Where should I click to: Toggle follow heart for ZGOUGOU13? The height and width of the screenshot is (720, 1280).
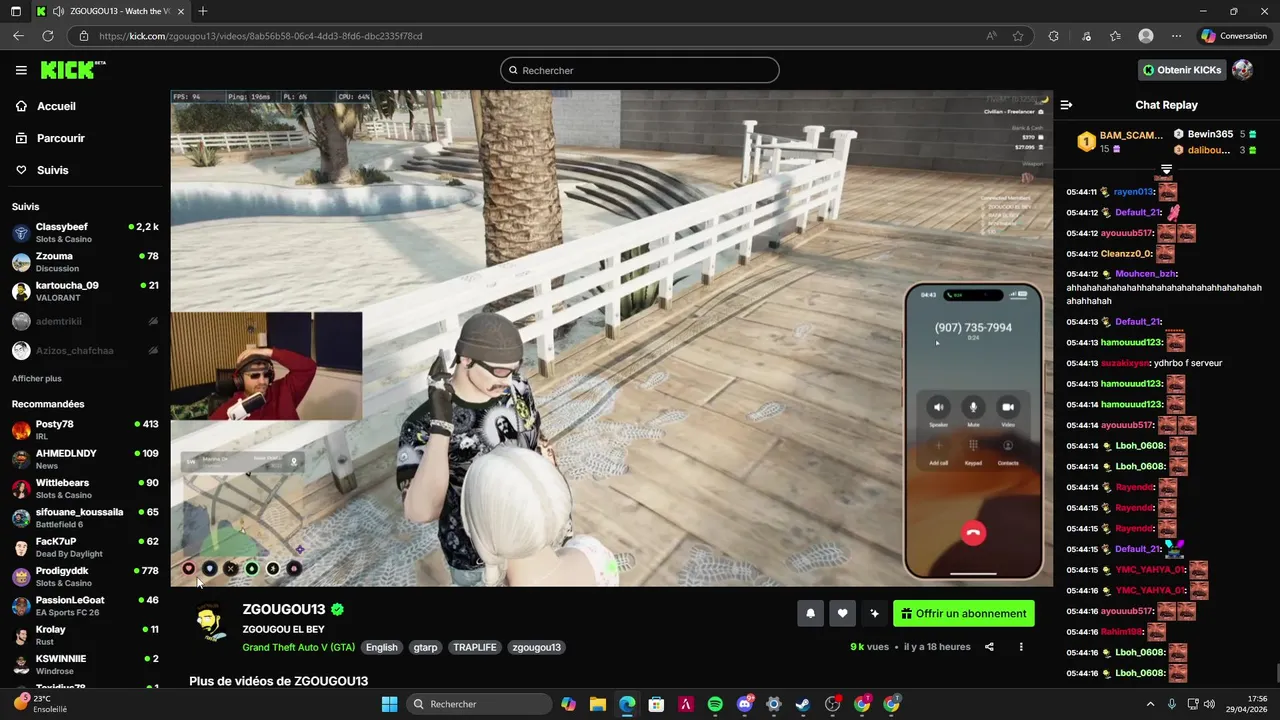pyautogui.click(x=842, y=613)
